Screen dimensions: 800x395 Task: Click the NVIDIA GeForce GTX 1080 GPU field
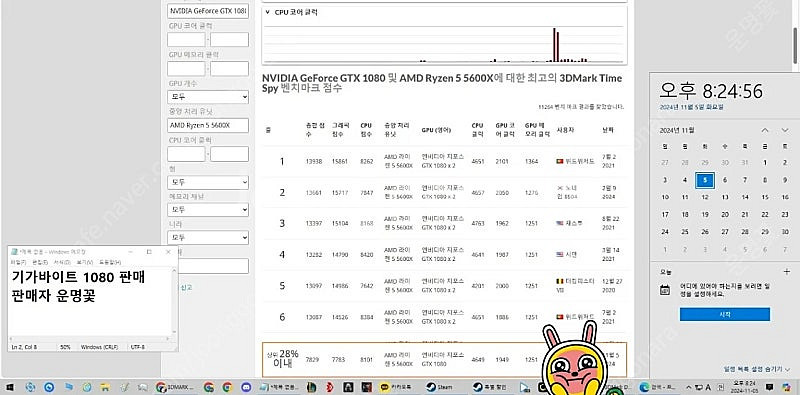(x=208, y=11)
